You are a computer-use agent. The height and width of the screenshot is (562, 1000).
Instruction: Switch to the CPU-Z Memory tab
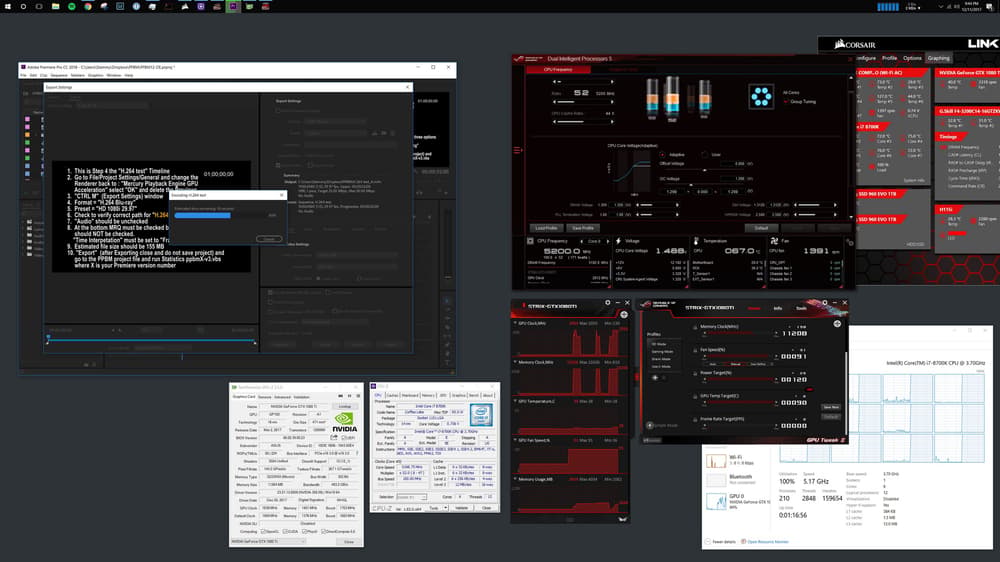tap(428, 396)
